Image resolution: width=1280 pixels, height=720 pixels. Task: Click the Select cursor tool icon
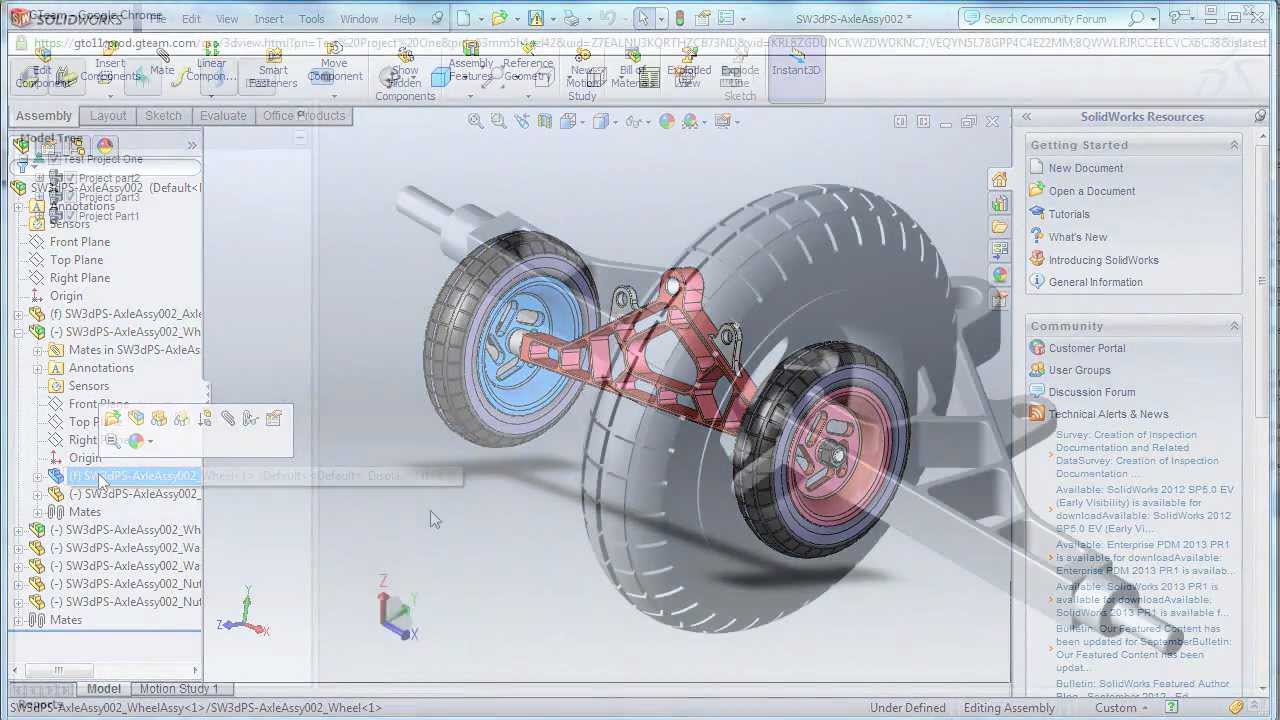[x=643, y=18]
